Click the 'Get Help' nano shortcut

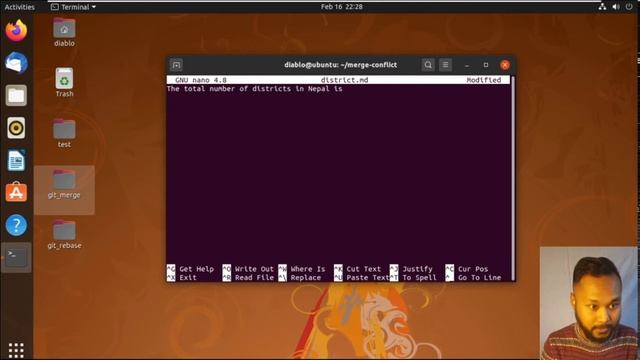click(x=196, y=269)
